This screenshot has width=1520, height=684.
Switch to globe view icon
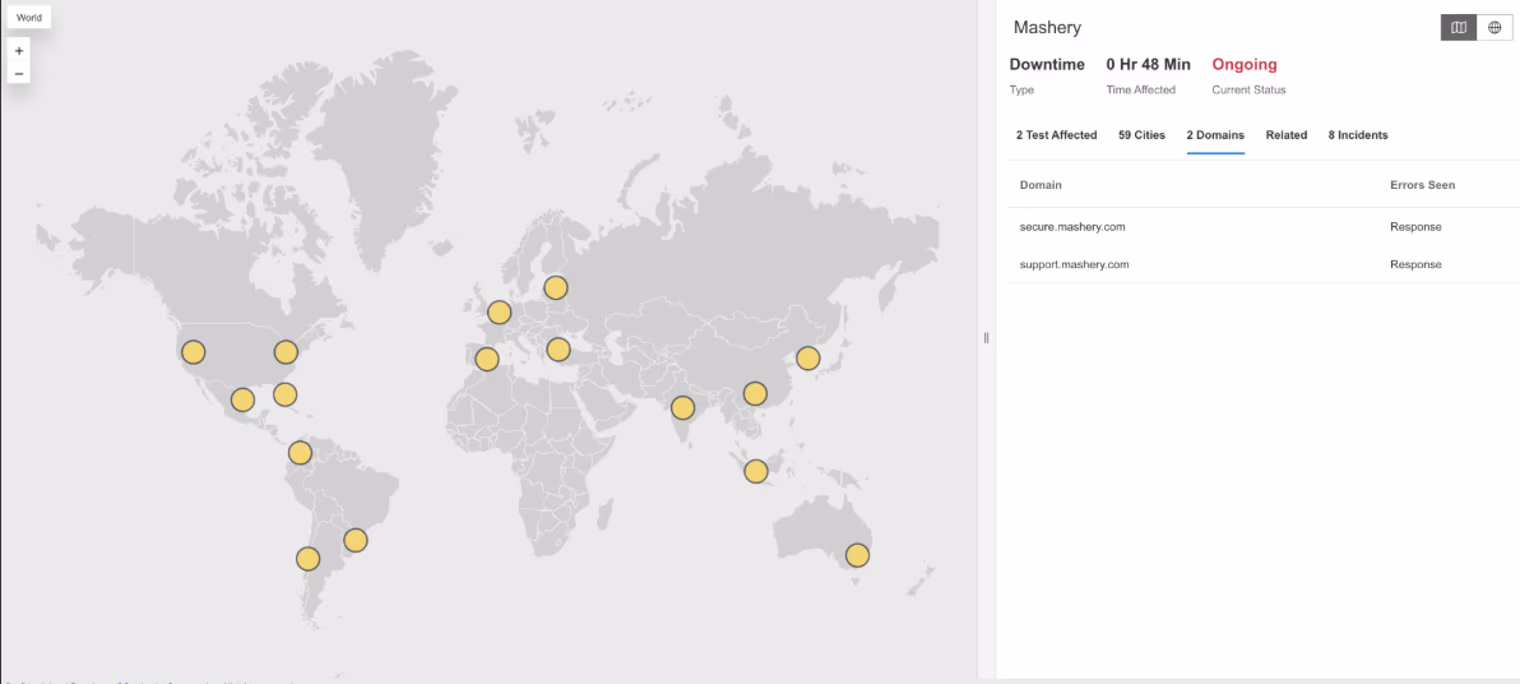(x=1494, y=28)
